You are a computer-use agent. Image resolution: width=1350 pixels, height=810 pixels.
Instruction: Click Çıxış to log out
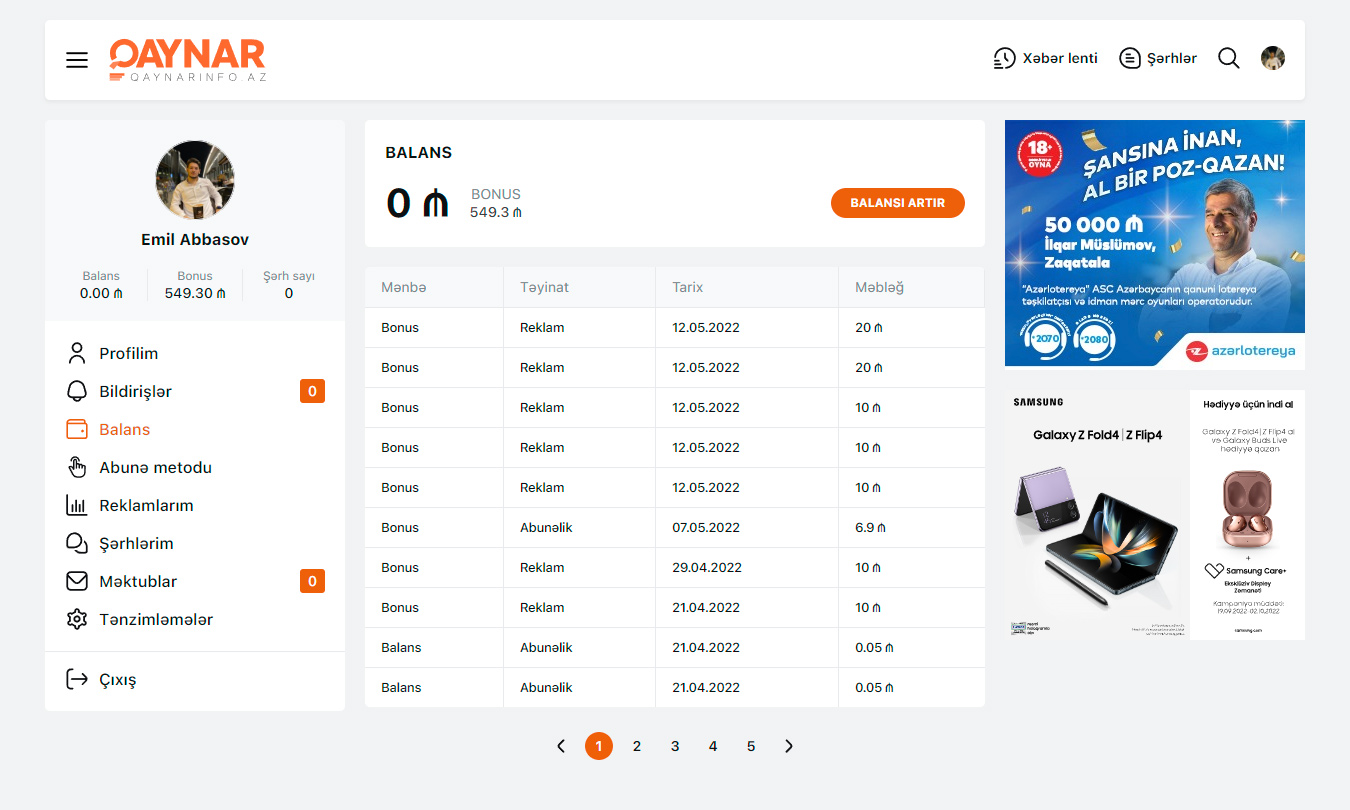tap(117, 679)
